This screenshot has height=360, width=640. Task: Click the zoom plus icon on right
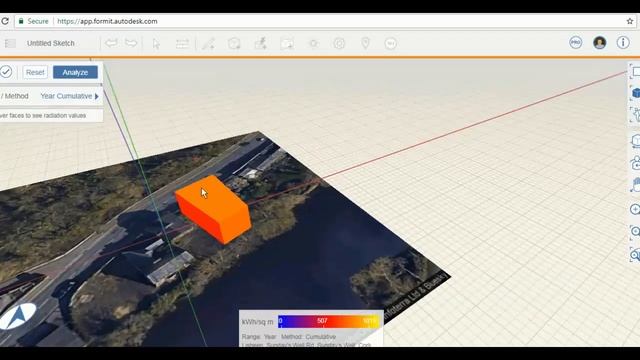[635, 209]
